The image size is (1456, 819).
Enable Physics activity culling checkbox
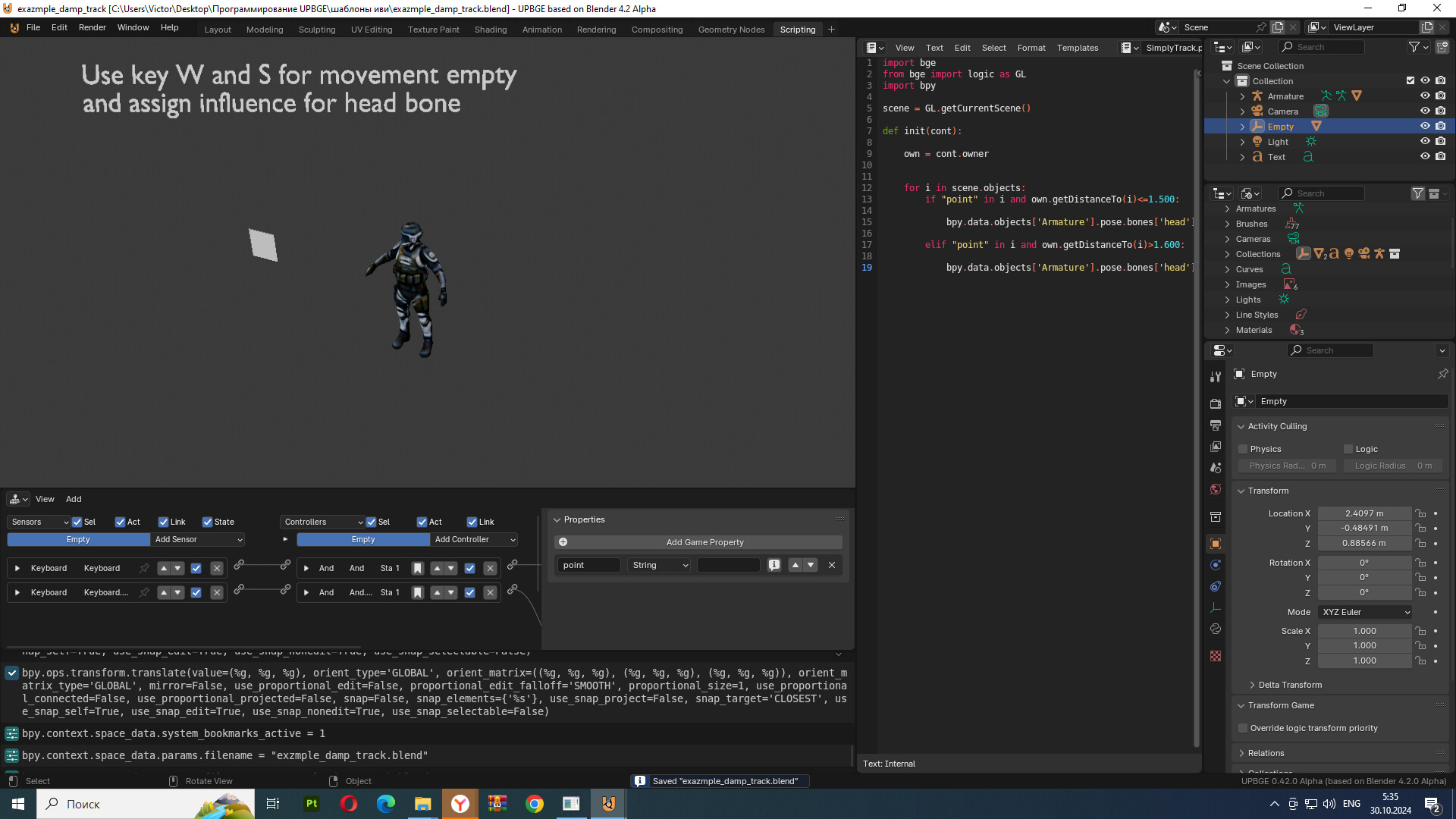pyautogui.click(x=1243, y=449)
